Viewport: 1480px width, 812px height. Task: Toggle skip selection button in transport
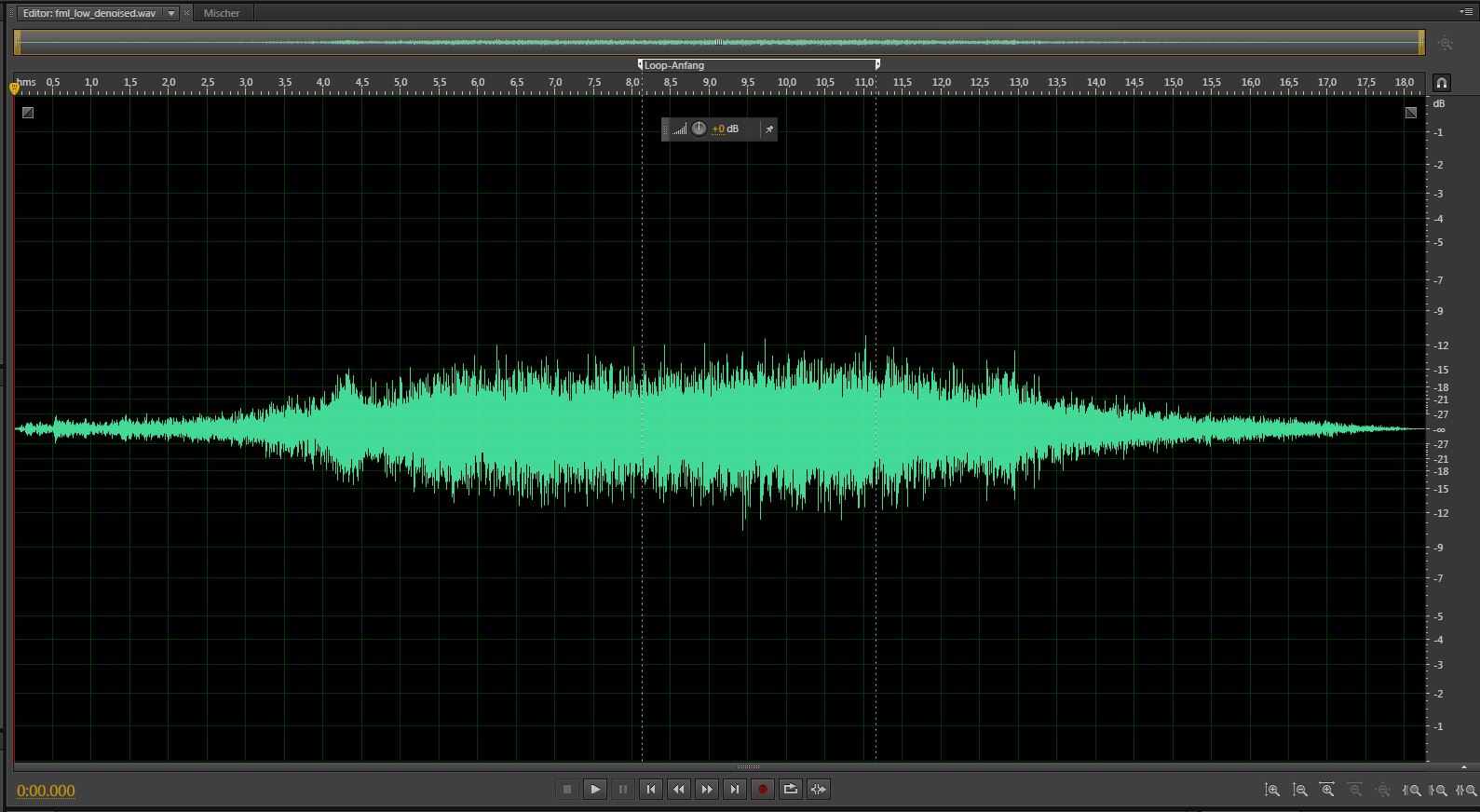pyautogui.click(x=818, y=790)
